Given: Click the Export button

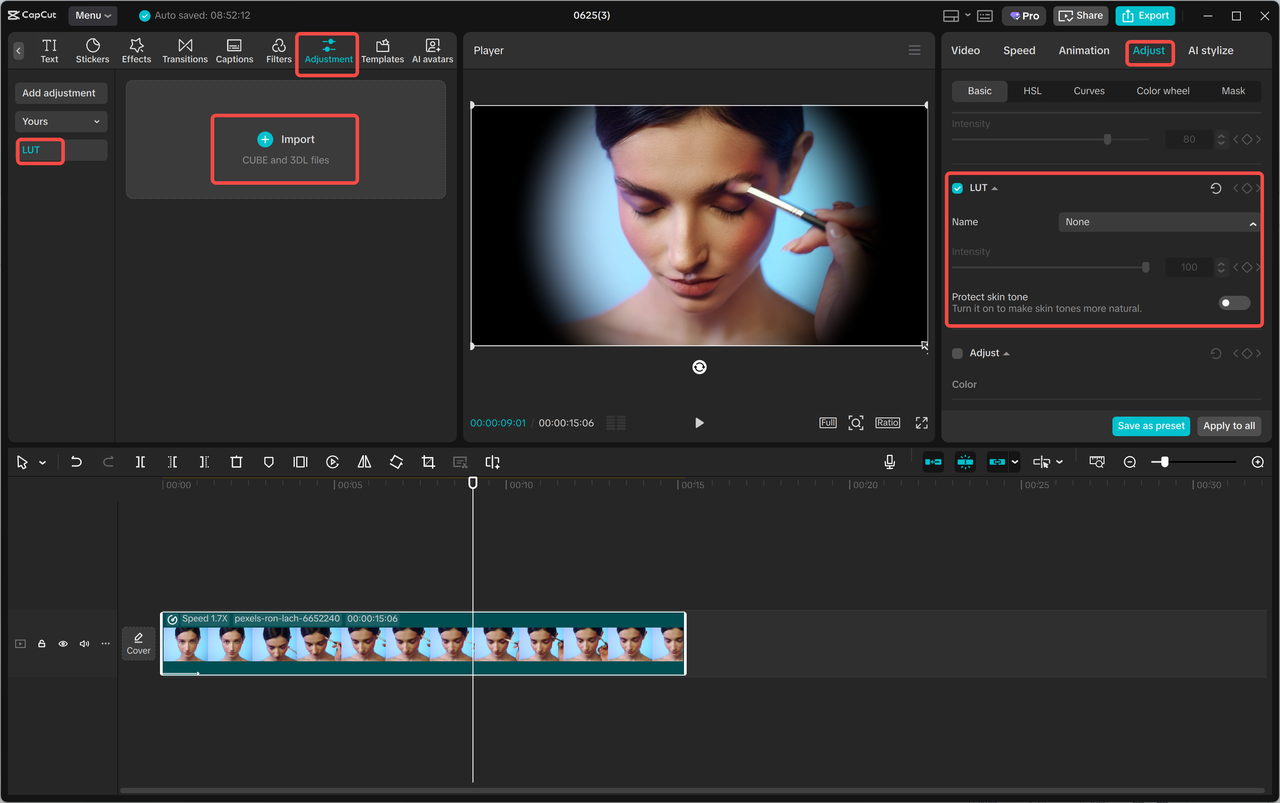Looking at the screenshot, I should tap(1144, 15).
